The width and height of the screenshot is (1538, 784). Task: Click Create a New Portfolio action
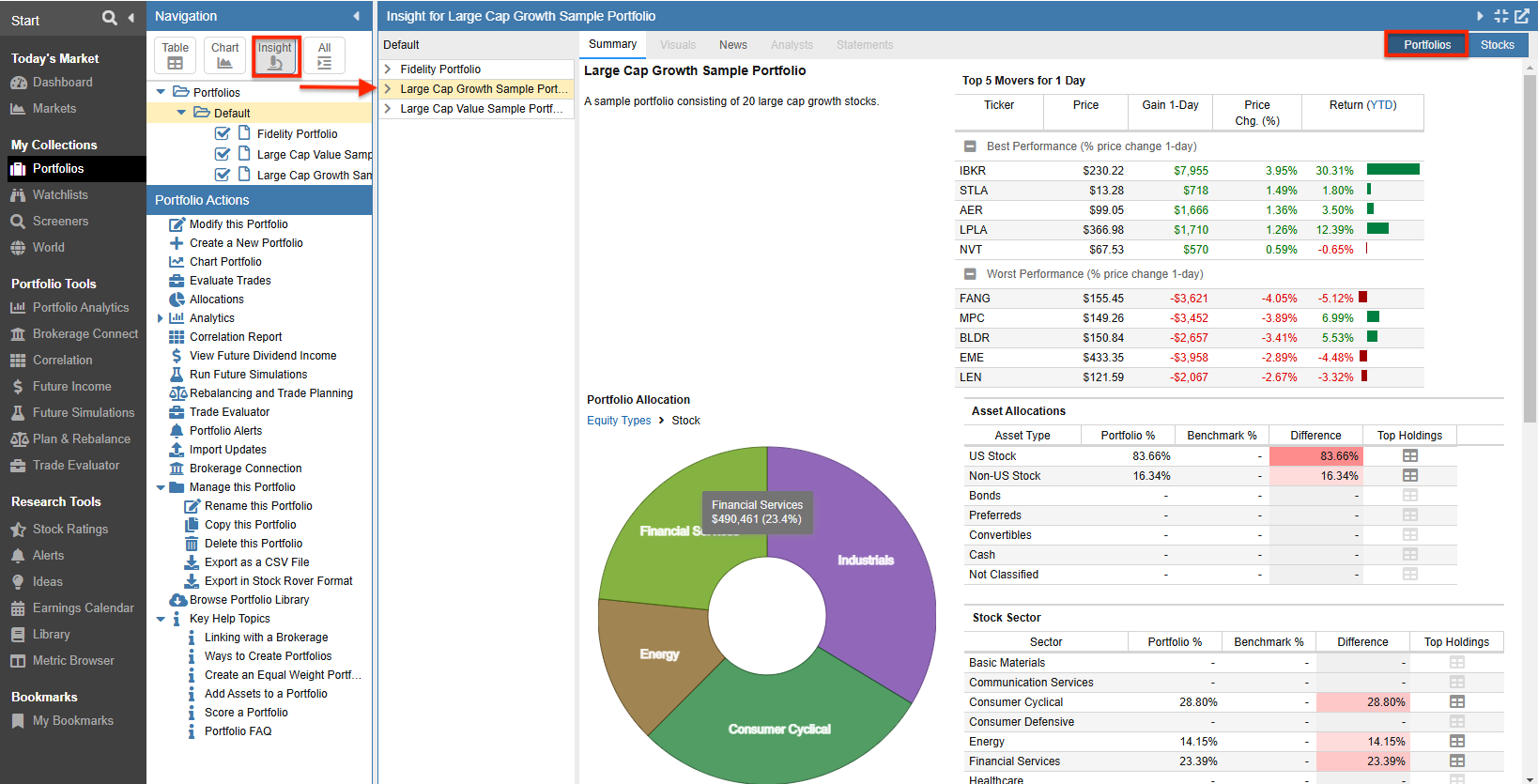246,243
